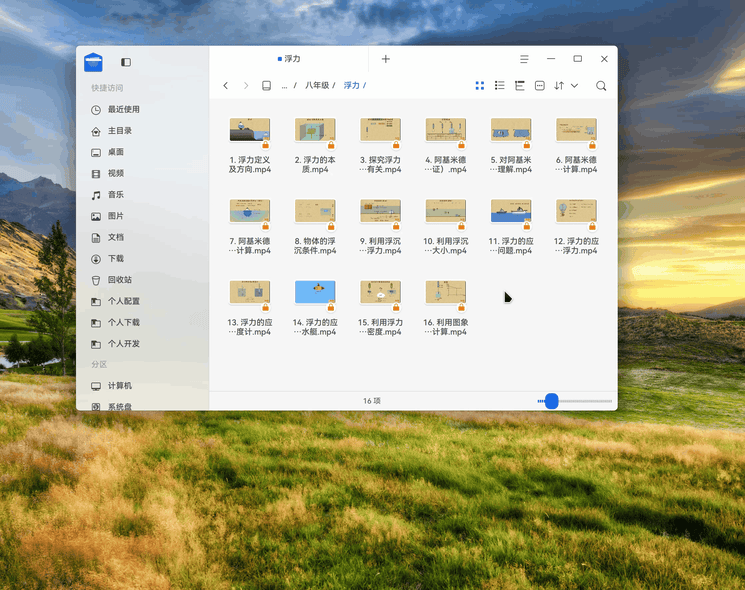This screenshot has width=745, height=590.
Task: Open the hamburger main menu
Action: pyautogui.click(x=524, y=59)
